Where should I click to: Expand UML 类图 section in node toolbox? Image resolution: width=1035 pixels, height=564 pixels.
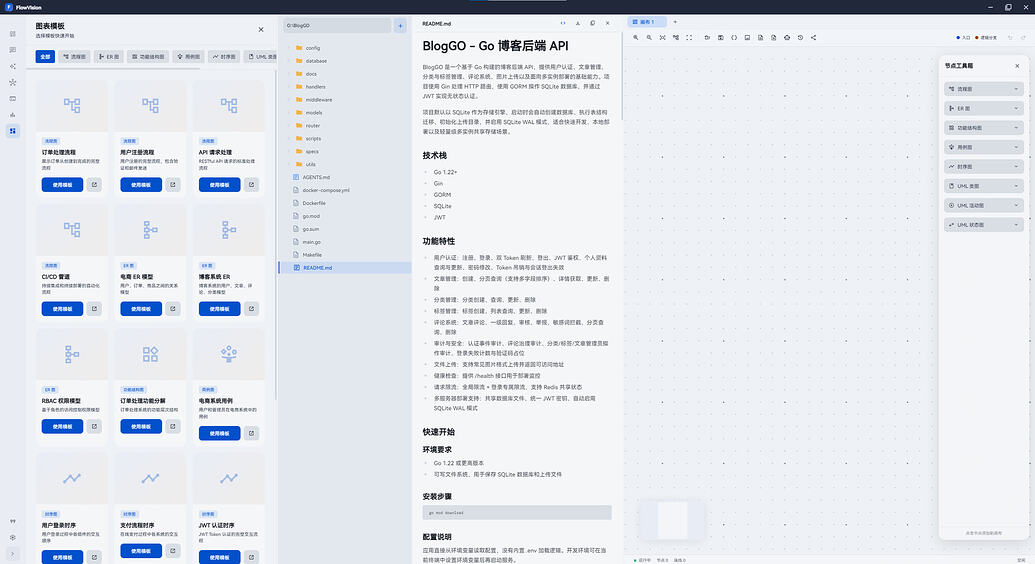coord(984,186)
